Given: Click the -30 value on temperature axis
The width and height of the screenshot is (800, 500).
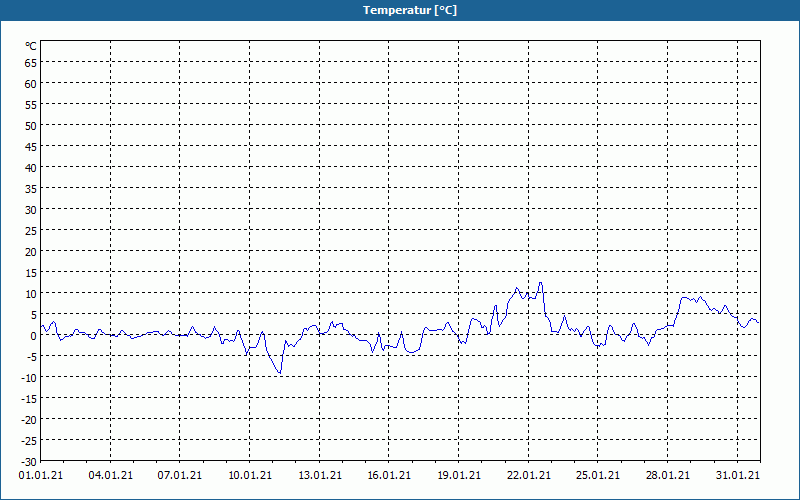Looking at the screenshot, I should pos(29,462).
